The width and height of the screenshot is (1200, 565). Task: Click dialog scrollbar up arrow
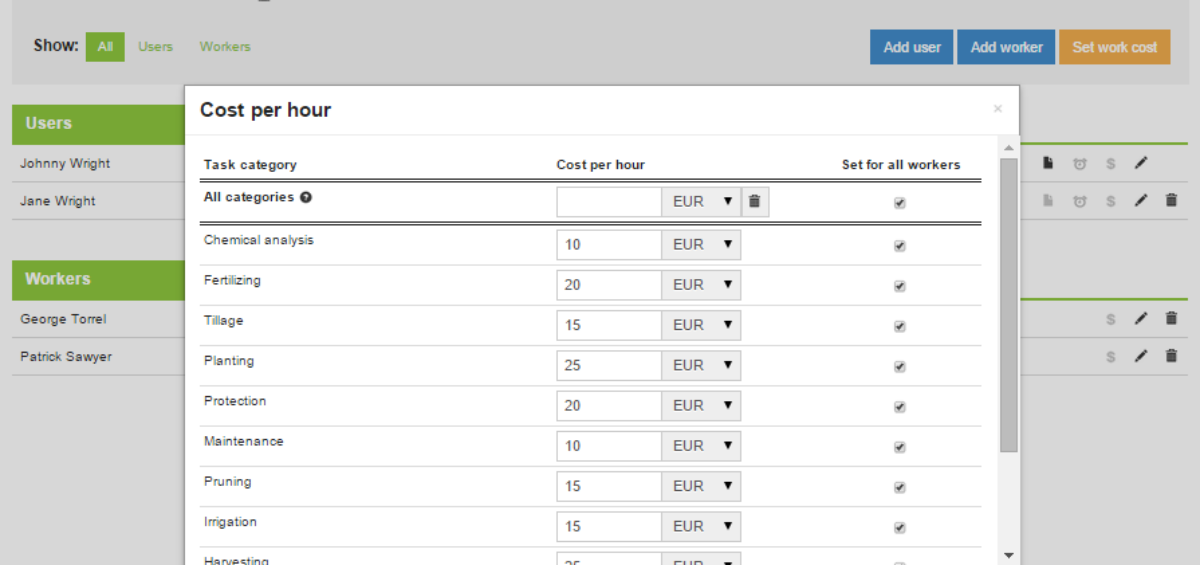coord(1008,149)
